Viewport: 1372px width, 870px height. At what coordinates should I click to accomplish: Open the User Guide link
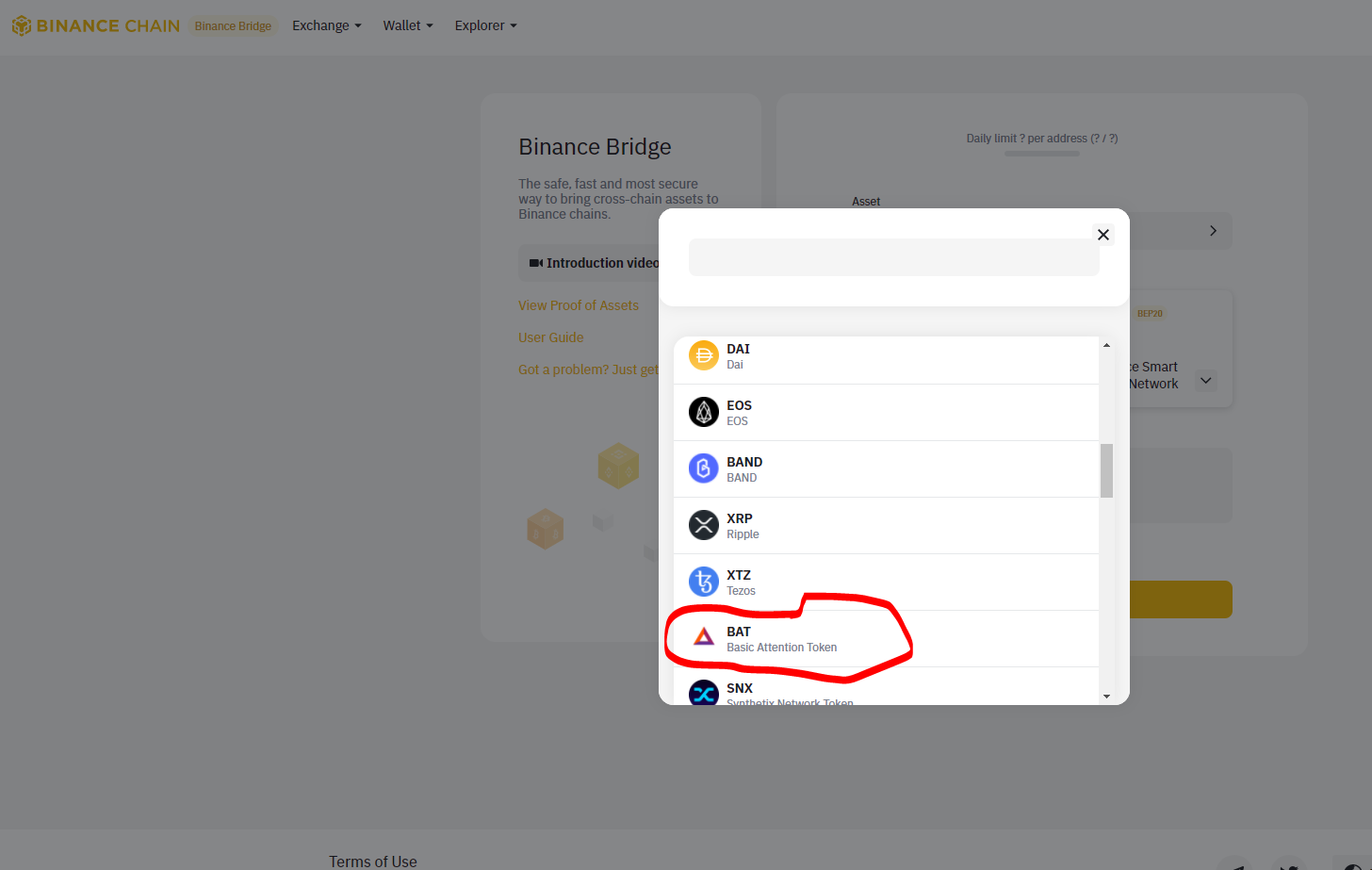tap(551, 337)
